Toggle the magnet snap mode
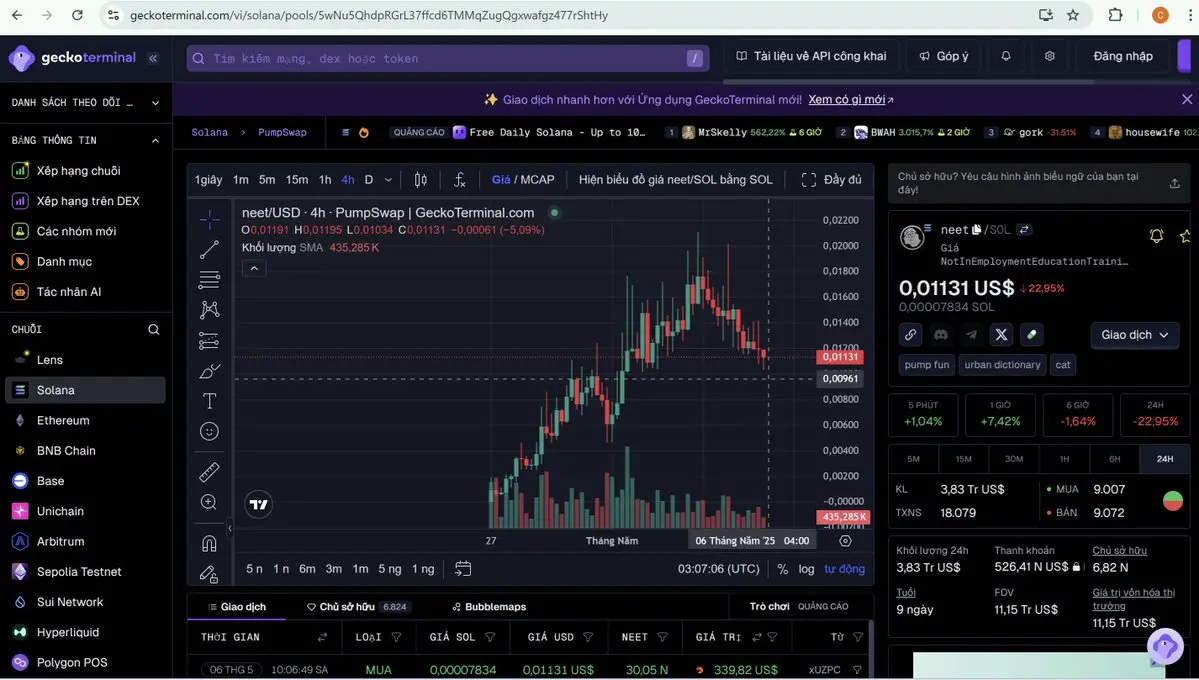Viewport: 1199px width, 680px height. click(x=209, y=543)
